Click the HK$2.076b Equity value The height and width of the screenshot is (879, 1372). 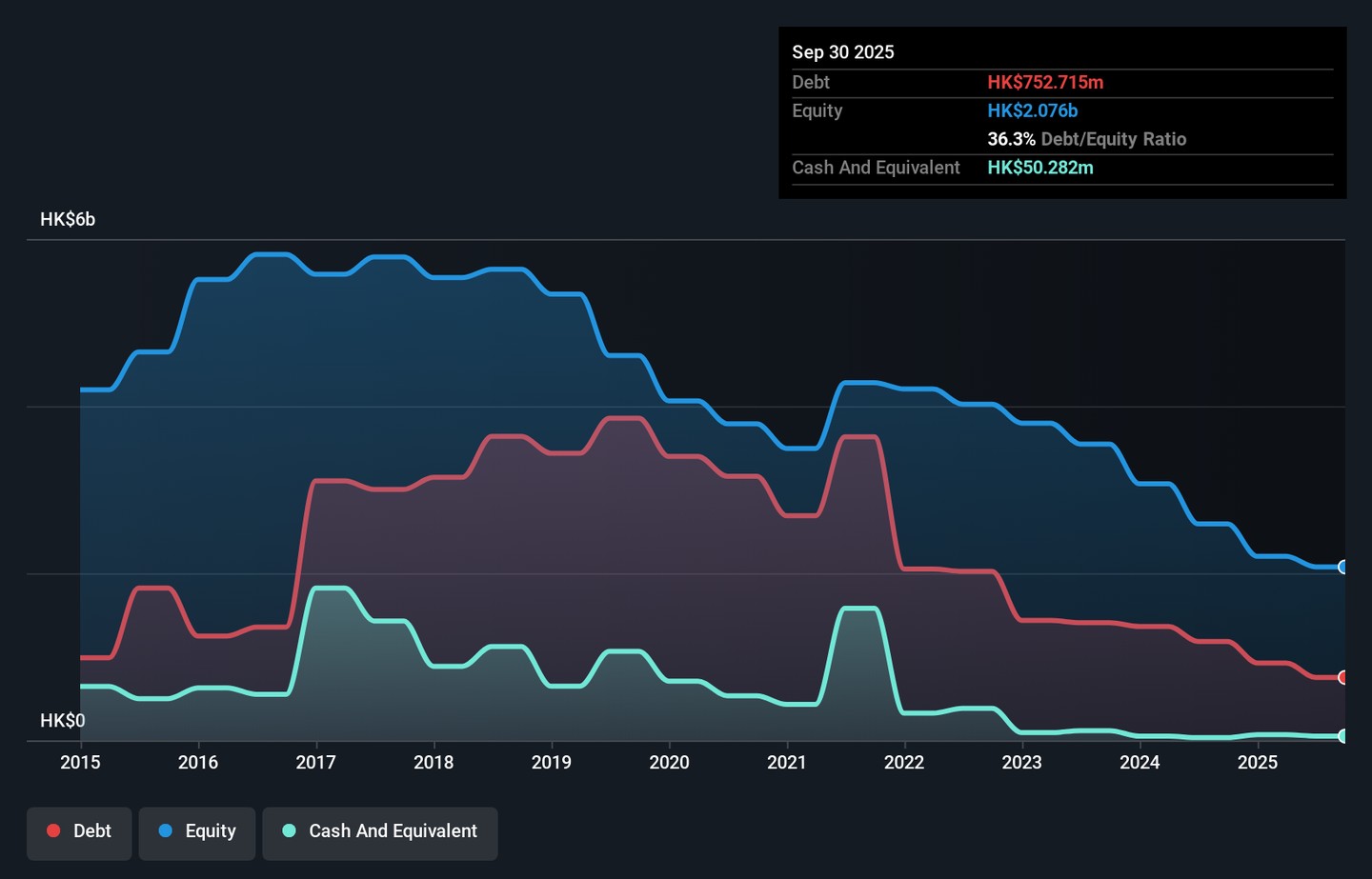(1032, 110)
